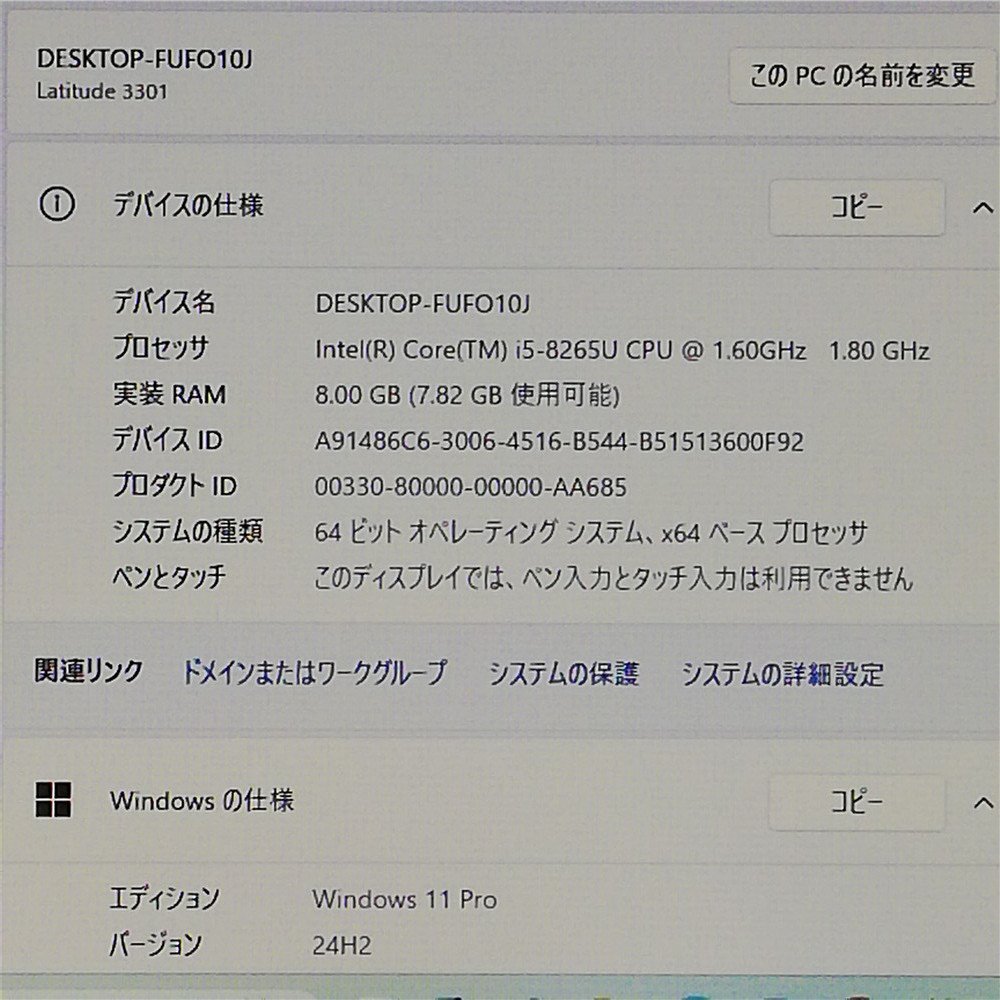Click the rename this PC button
Screen dimensions: 1000x1000
coord(863,76)
